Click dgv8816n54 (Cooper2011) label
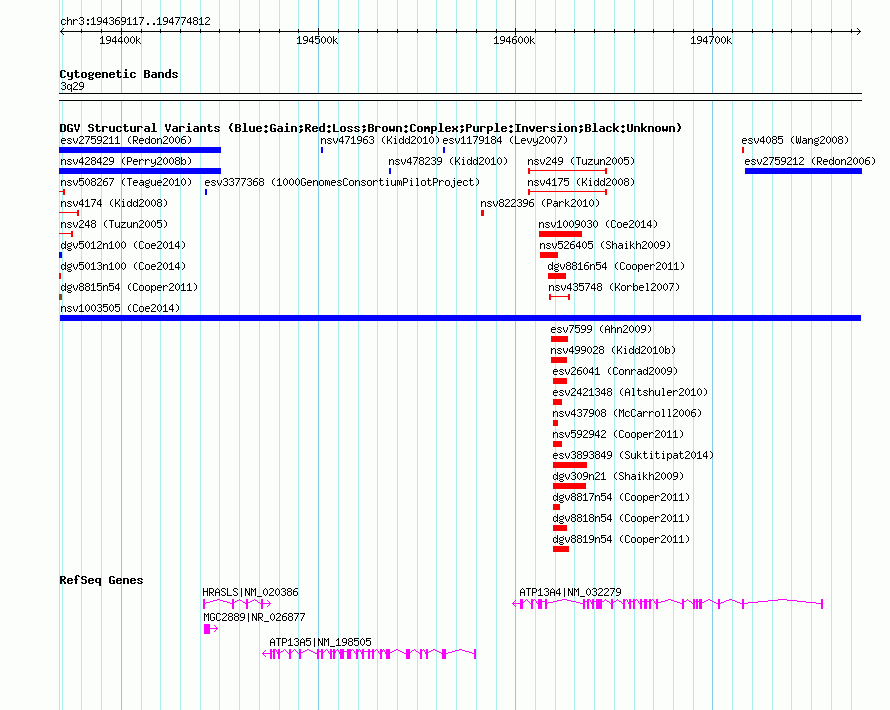890x710 pixels. (616, 266)
